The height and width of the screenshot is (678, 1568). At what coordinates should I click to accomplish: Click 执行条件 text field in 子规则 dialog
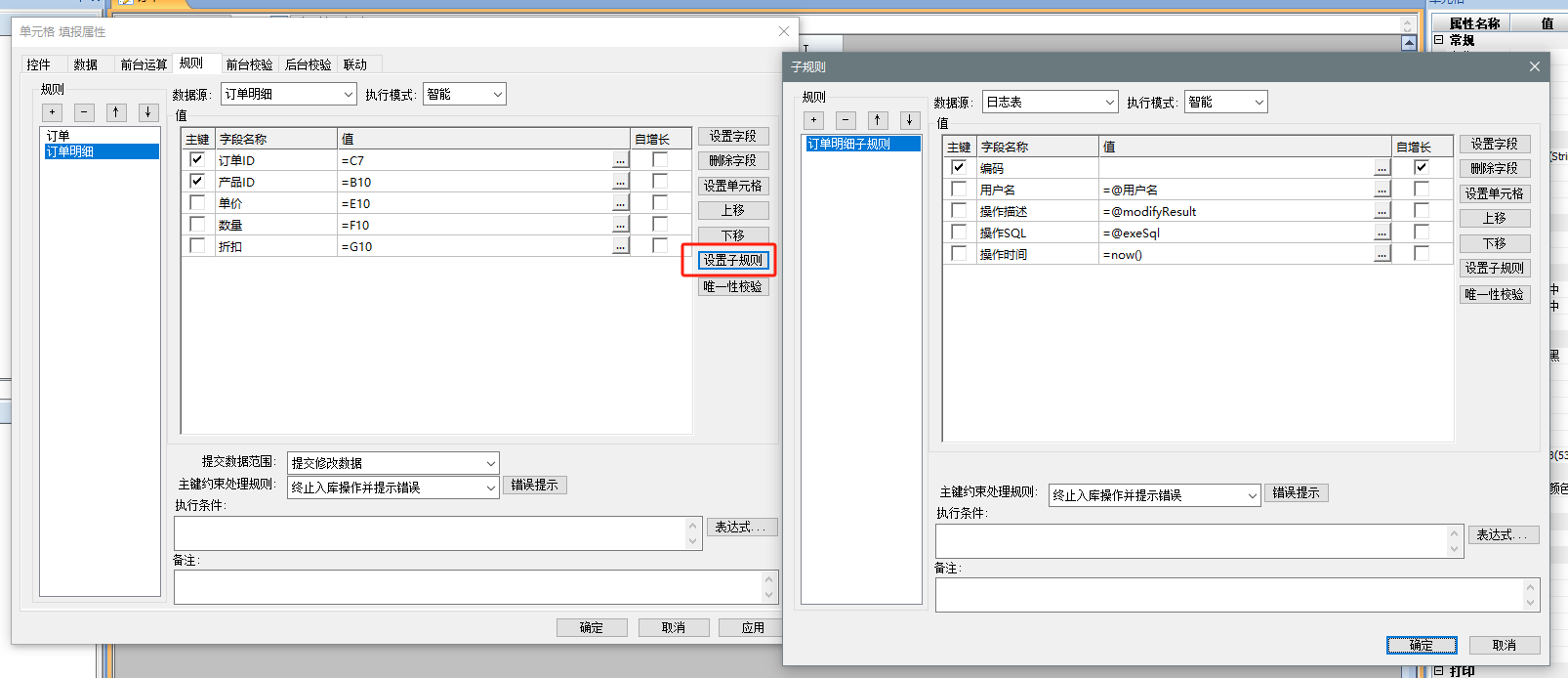pos(1191,541)
